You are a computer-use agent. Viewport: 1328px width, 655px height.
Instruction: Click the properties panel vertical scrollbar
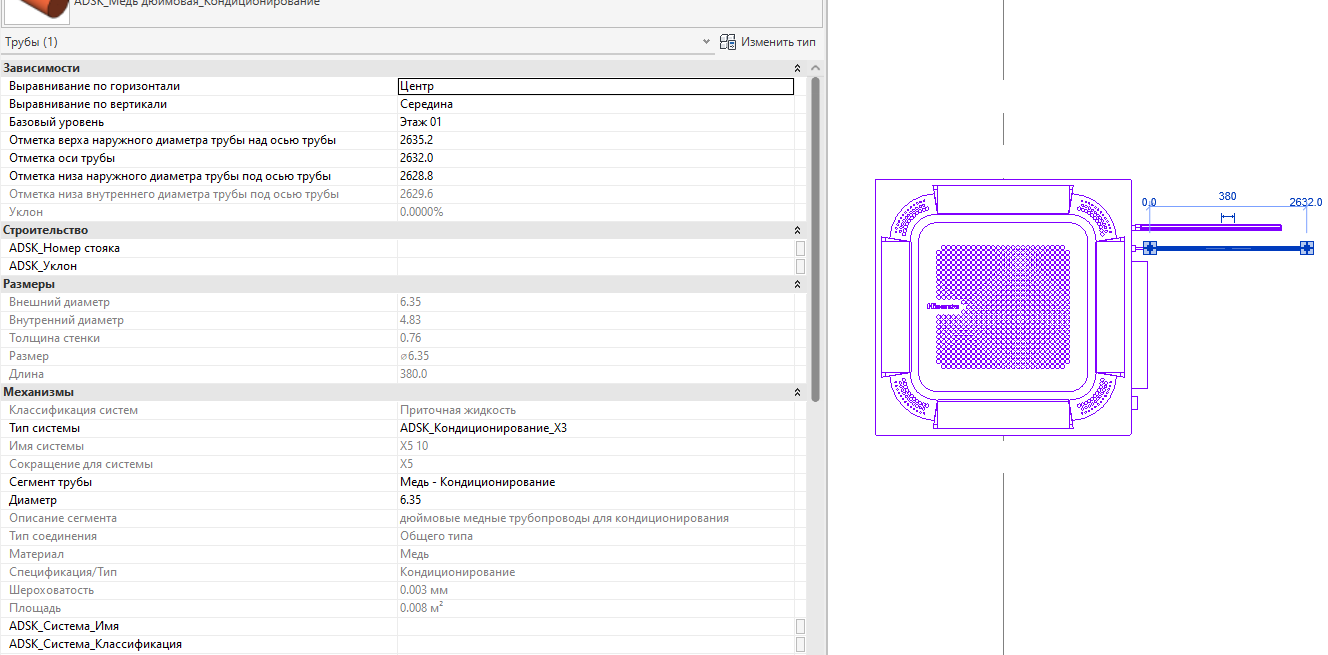815,240
